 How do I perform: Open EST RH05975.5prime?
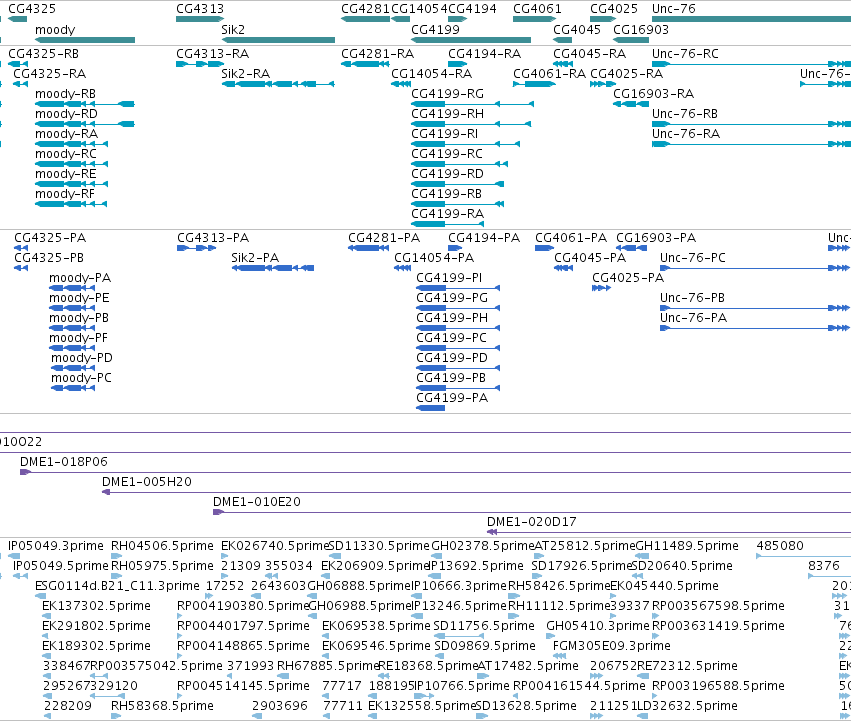point(116,576)
